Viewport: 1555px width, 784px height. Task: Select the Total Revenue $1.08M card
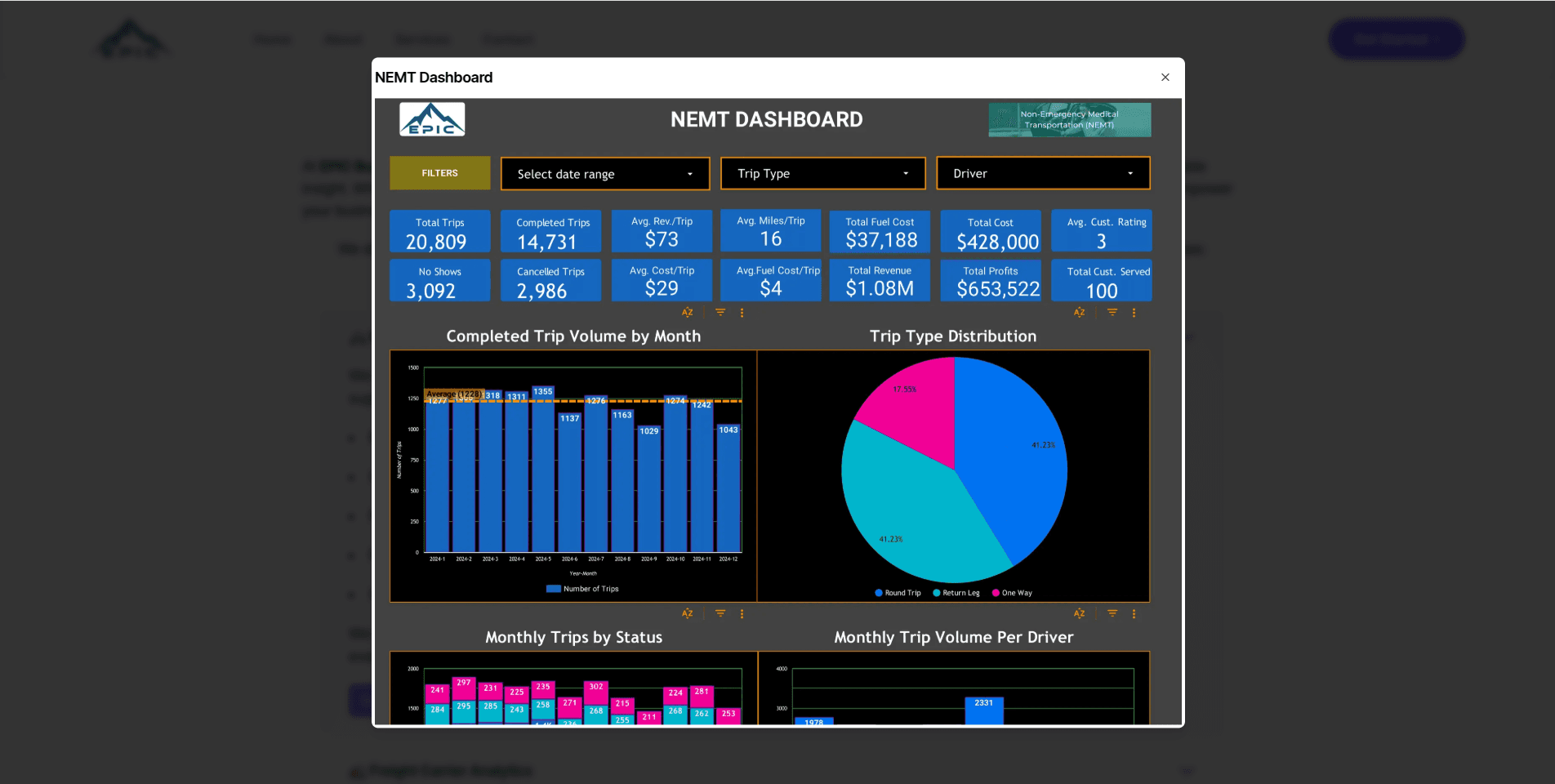[x=880, y=280]
